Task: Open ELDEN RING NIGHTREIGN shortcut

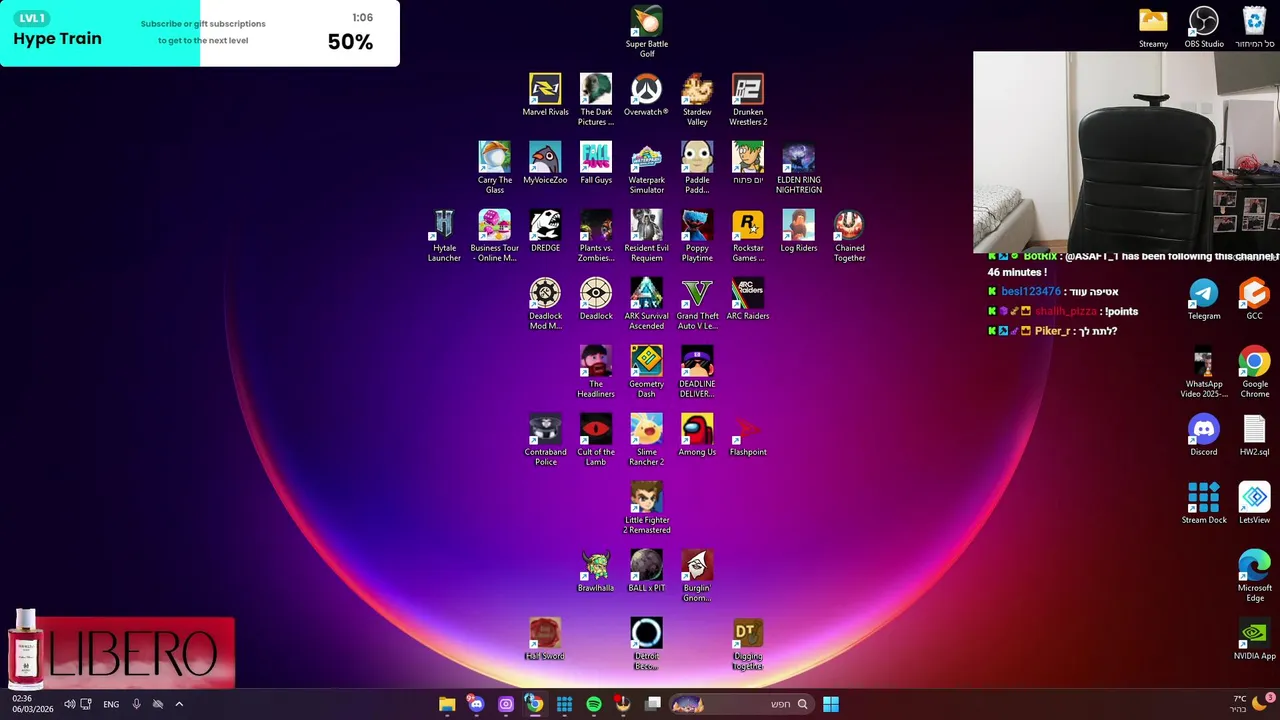Action: click(x=799, y=167)
